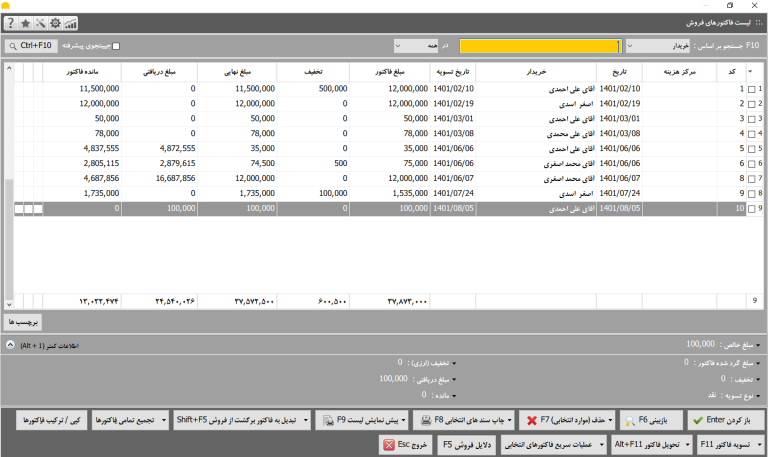This screenshot has height=457, width=768.
Task: Tick the checkbox for invoice row 1
Action: coord(752,89)
